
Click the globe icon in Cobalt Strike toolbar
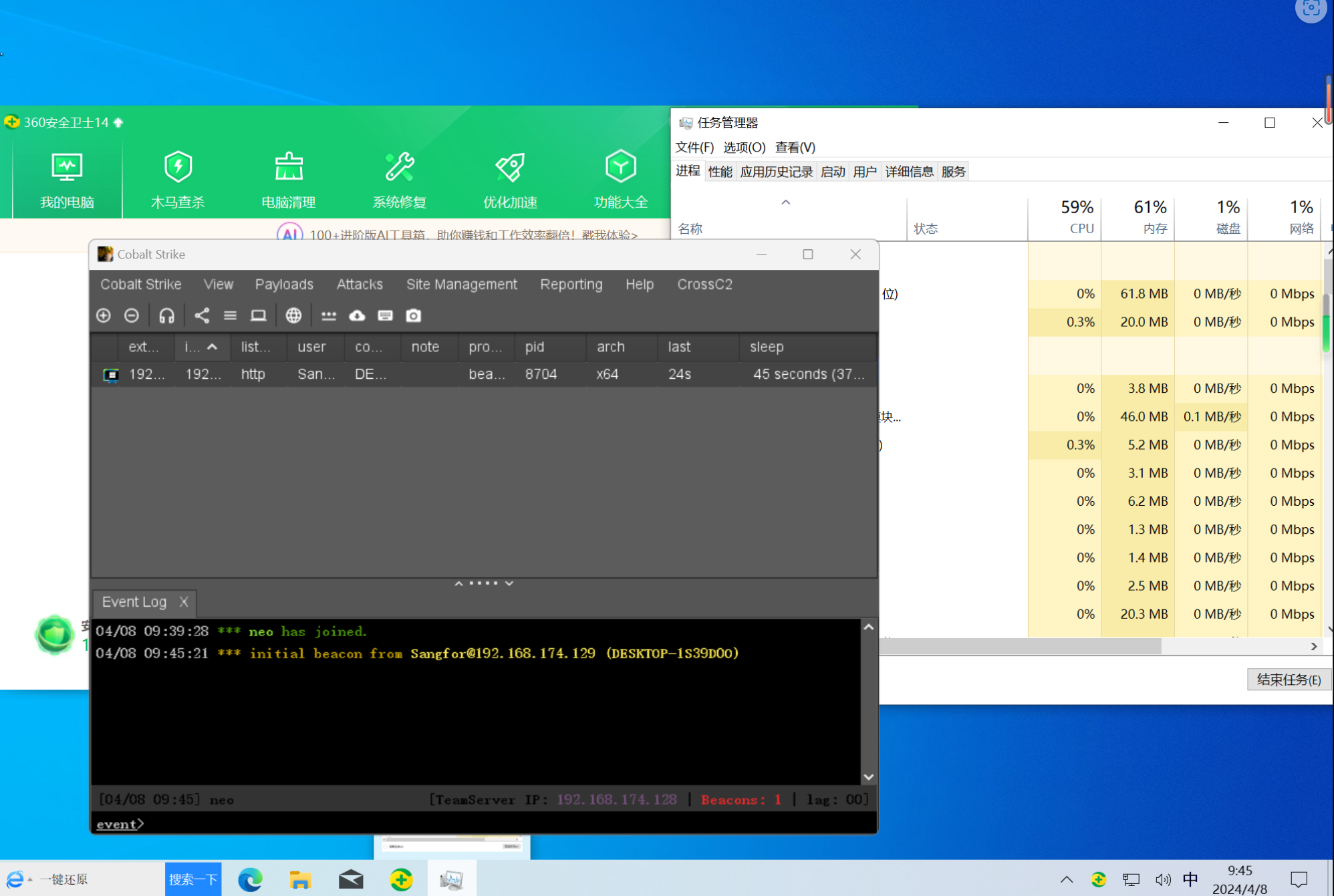[293, 315]
